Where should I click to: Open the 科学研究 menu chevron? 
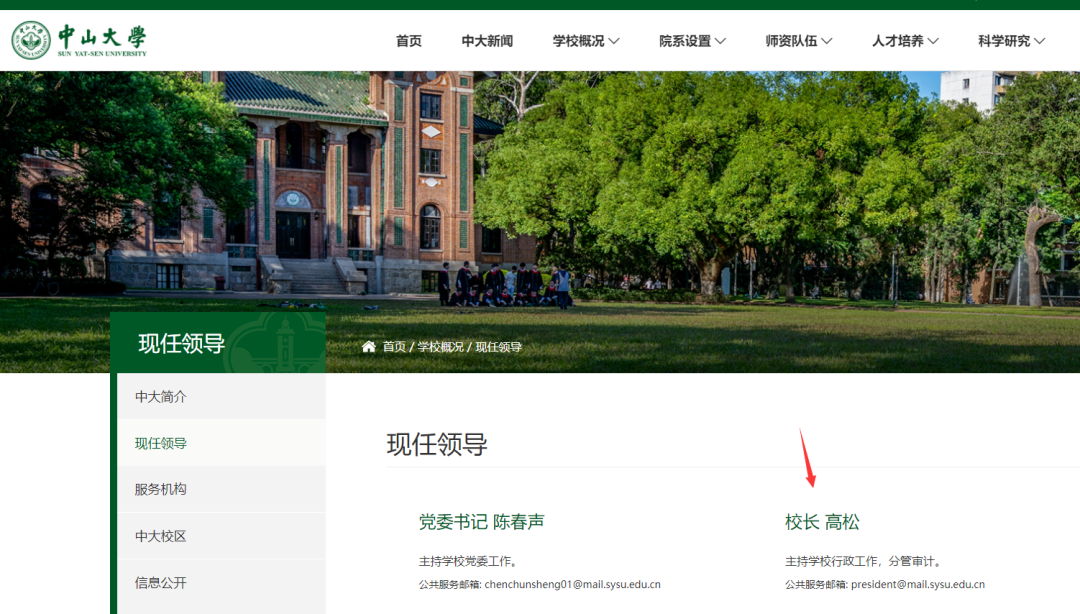tap(1040, 41)
